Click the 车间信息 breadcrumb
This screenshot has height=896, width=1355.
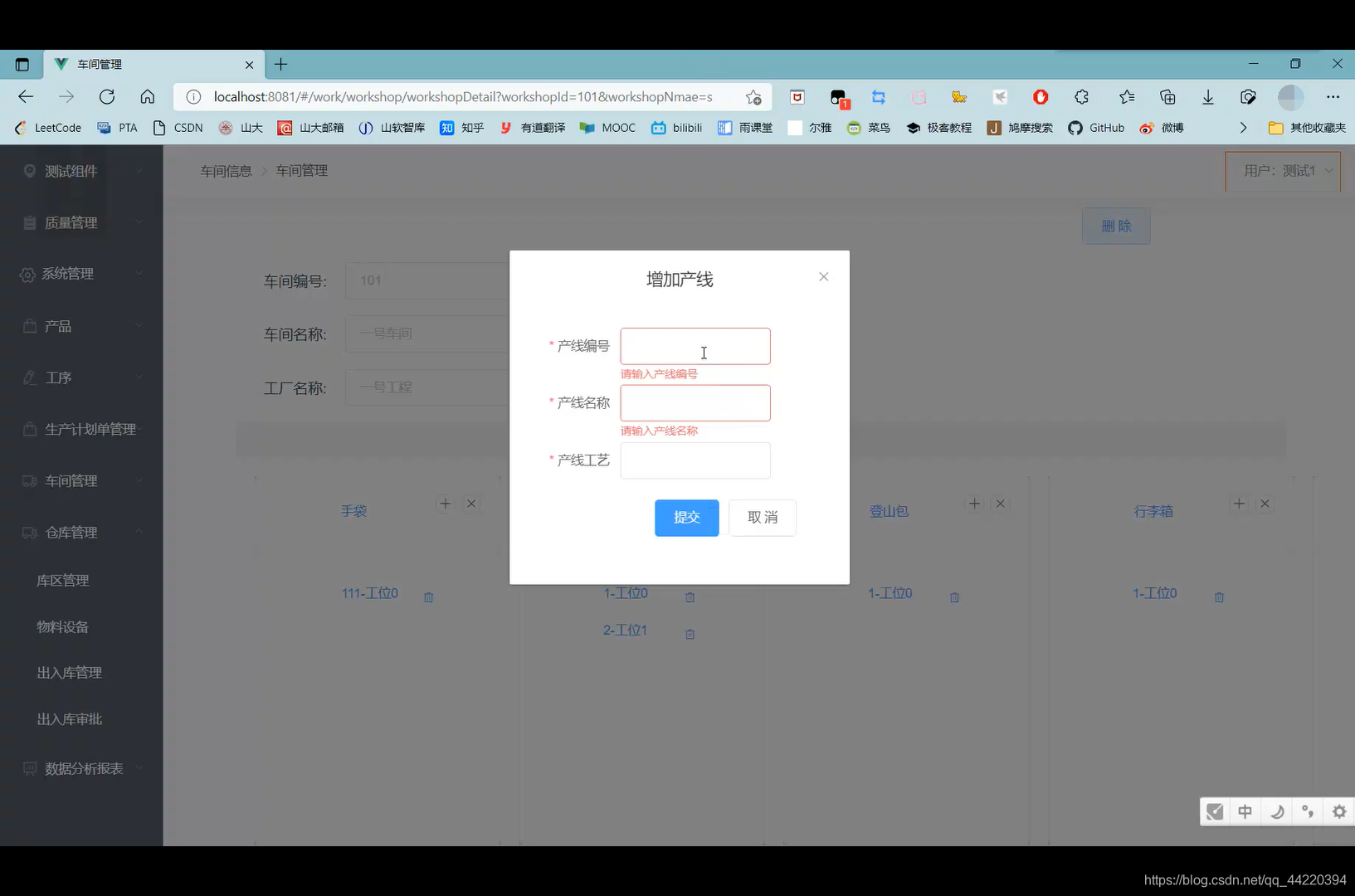click(226, 171)
